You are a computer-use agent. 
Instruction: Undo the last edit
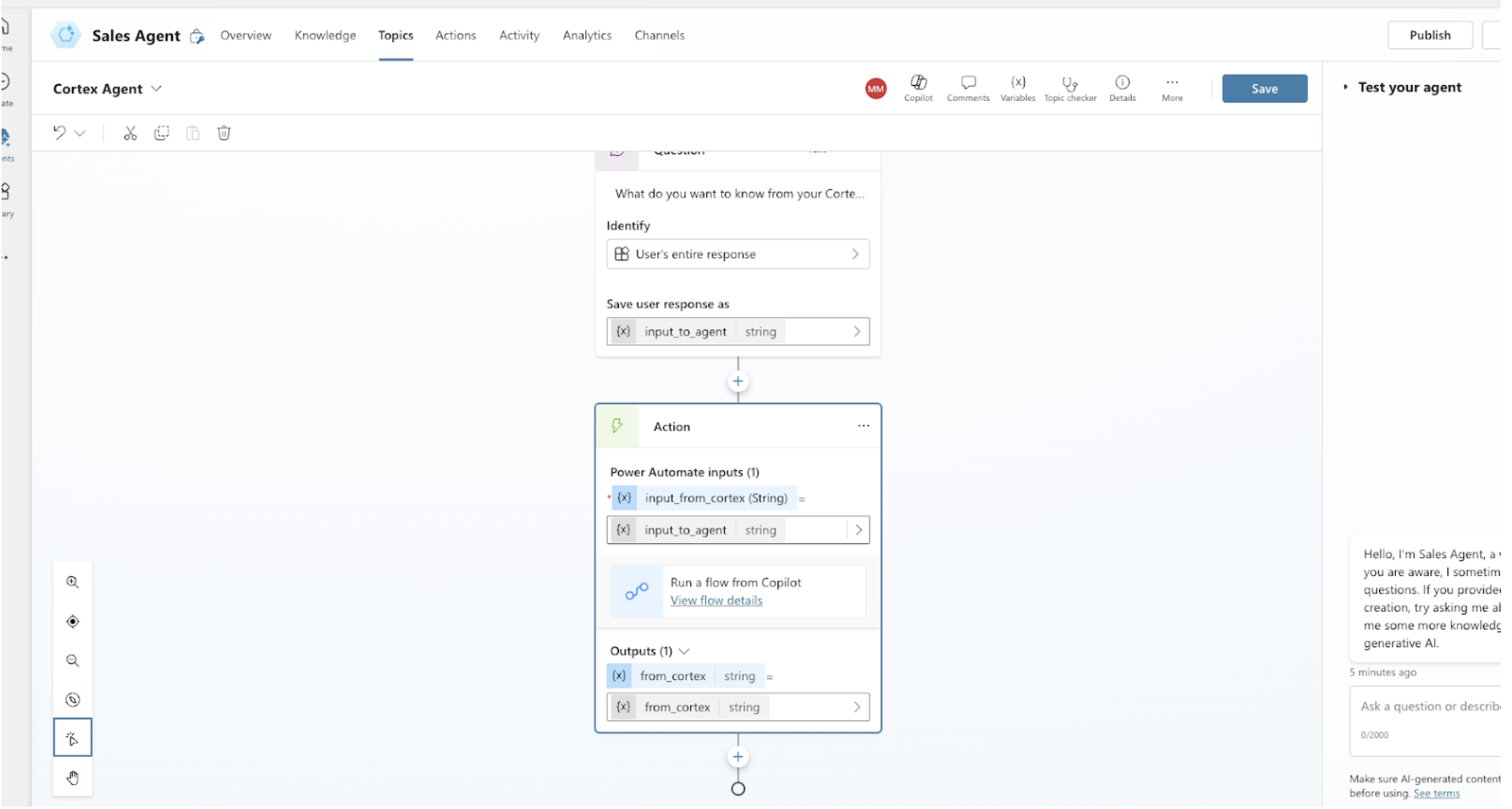[x=59, y=133]
